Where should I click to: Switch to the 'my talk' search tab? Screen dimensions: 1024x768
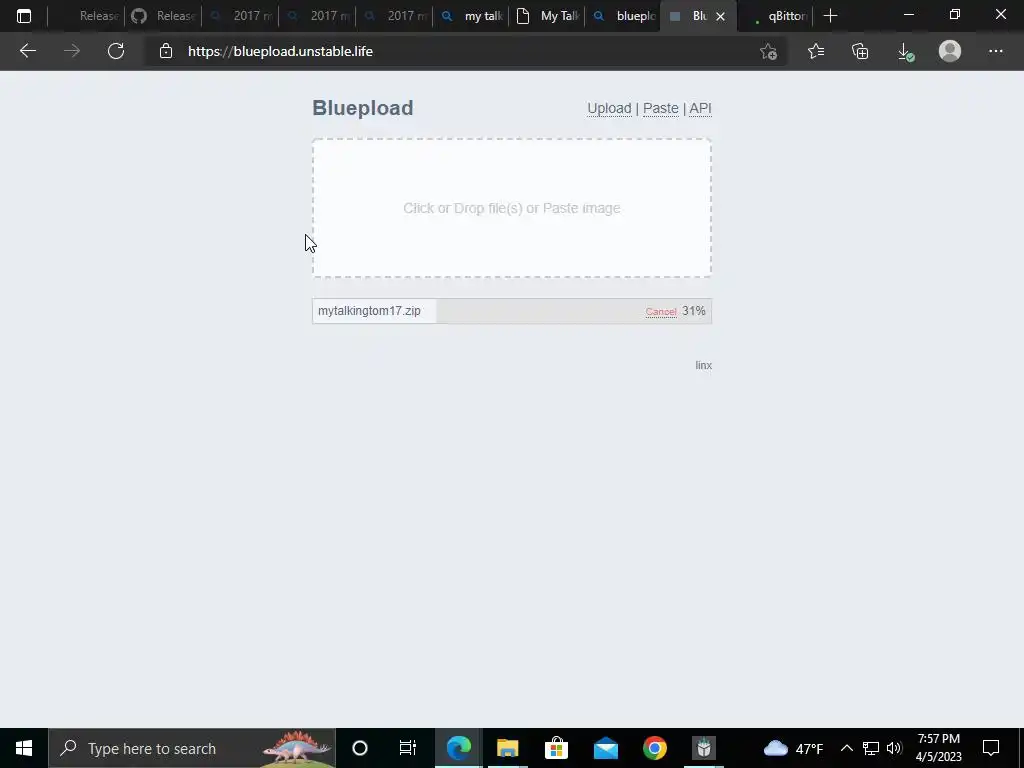(472, 16)
